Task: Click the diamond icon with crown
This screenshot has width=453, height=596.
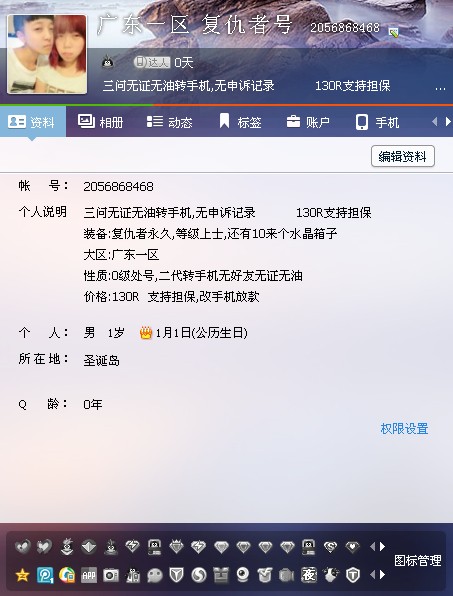Action: (x=176, y=547)
